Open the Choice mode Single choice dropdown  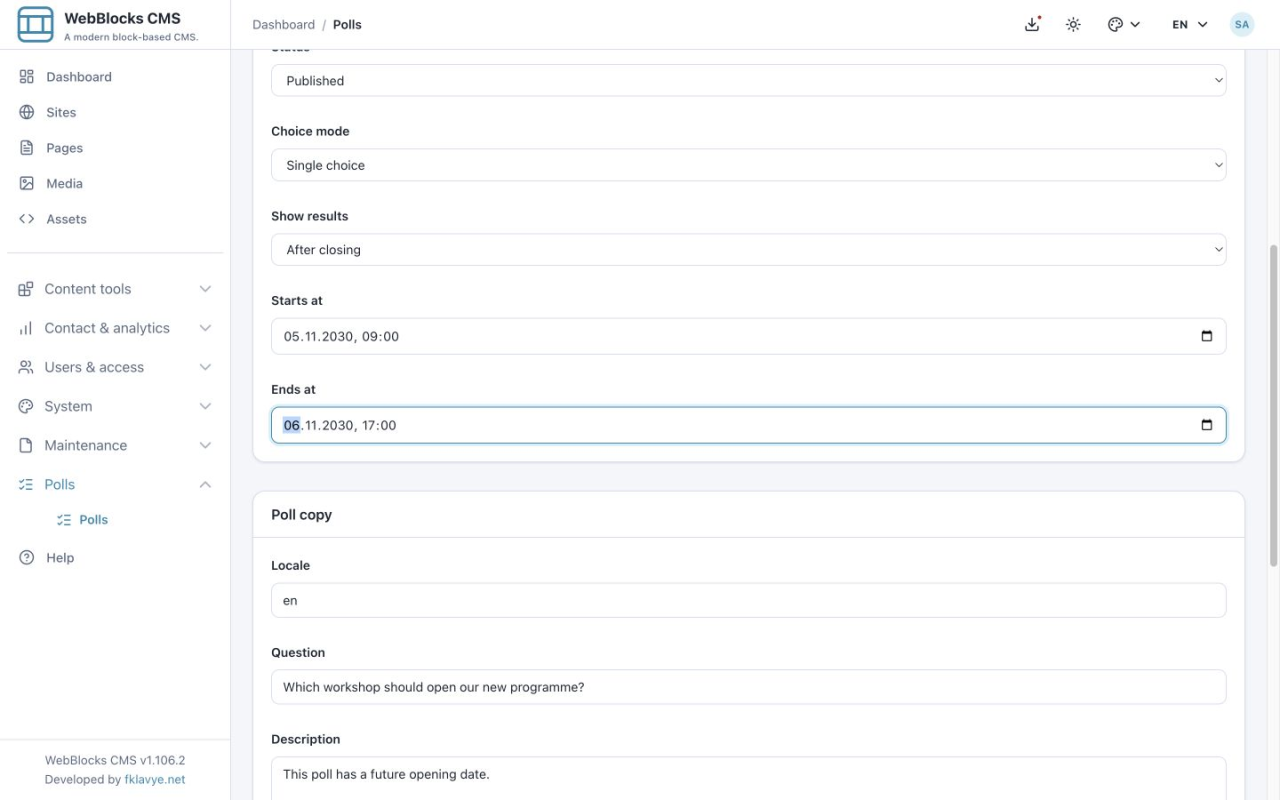tap(748, 165)
